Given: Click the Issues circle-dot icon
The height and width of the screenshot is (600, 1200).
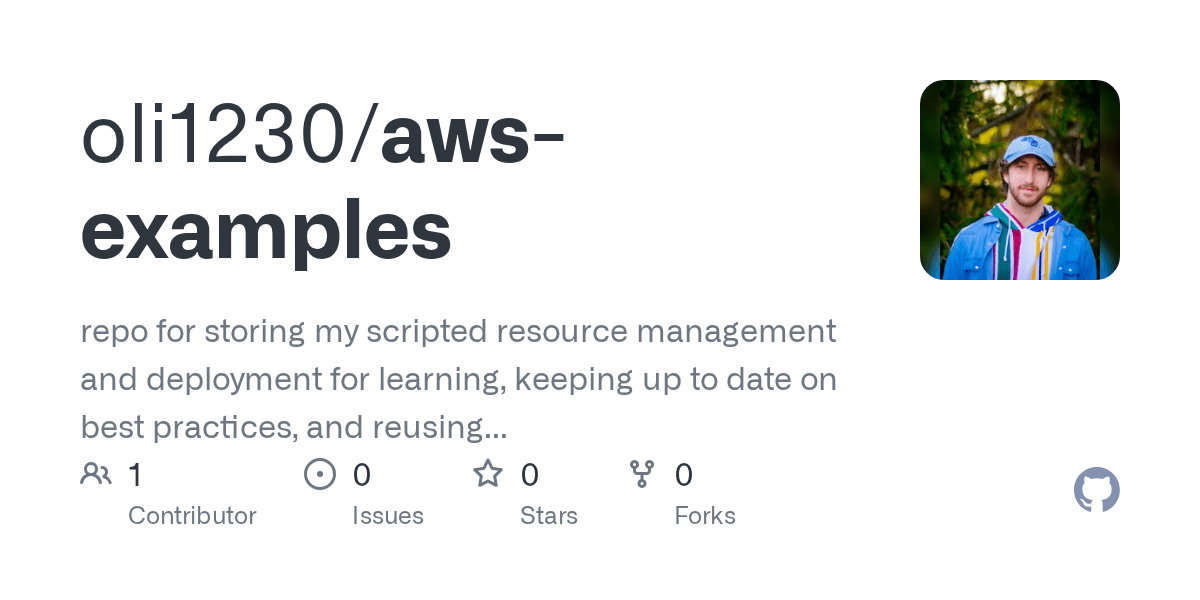Looking at the screenshot, I should pos(319,474).
